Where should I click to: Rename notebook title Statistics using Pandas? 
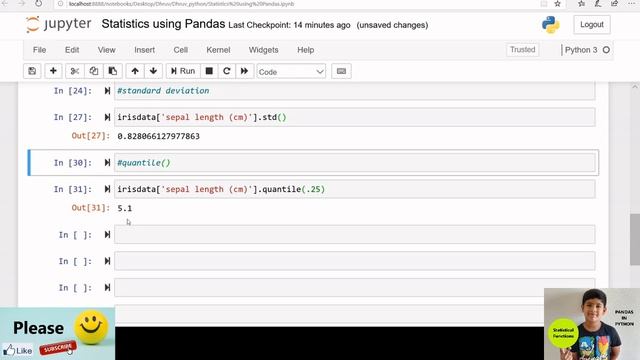point(163,24)
